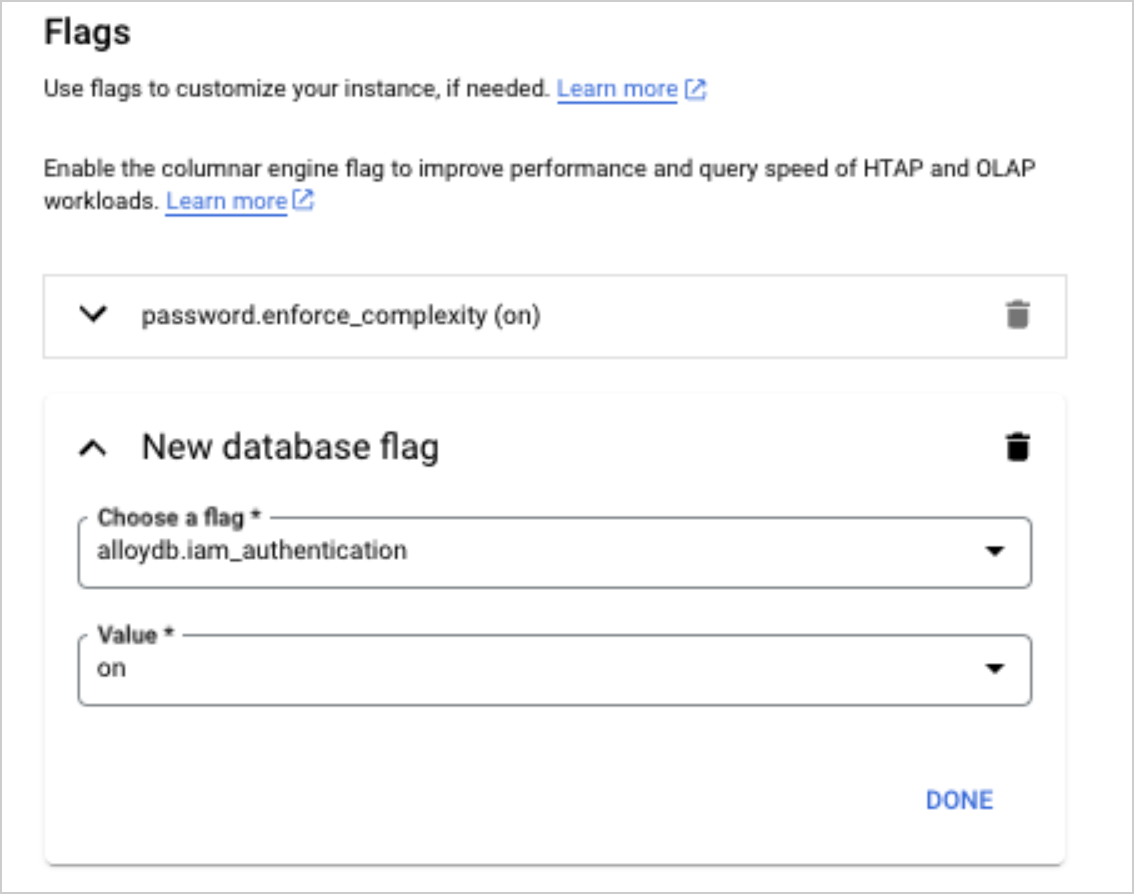Click the New database flag trash icon
This screenshot has width=1134, height=894.
tap(1016, 447)
